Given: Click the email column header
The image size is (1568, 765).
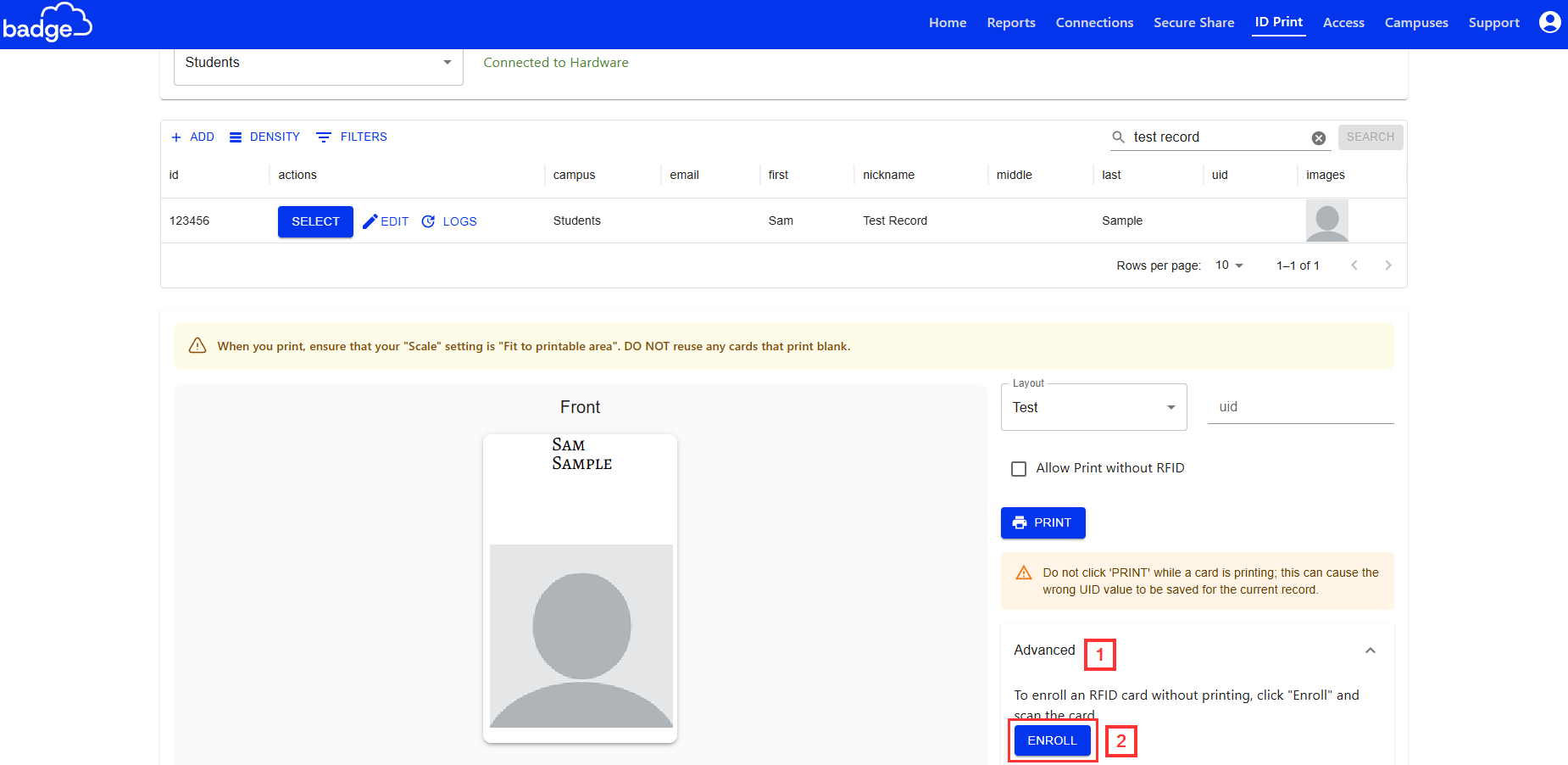Looking at the screenshot, I should point(684,176).
